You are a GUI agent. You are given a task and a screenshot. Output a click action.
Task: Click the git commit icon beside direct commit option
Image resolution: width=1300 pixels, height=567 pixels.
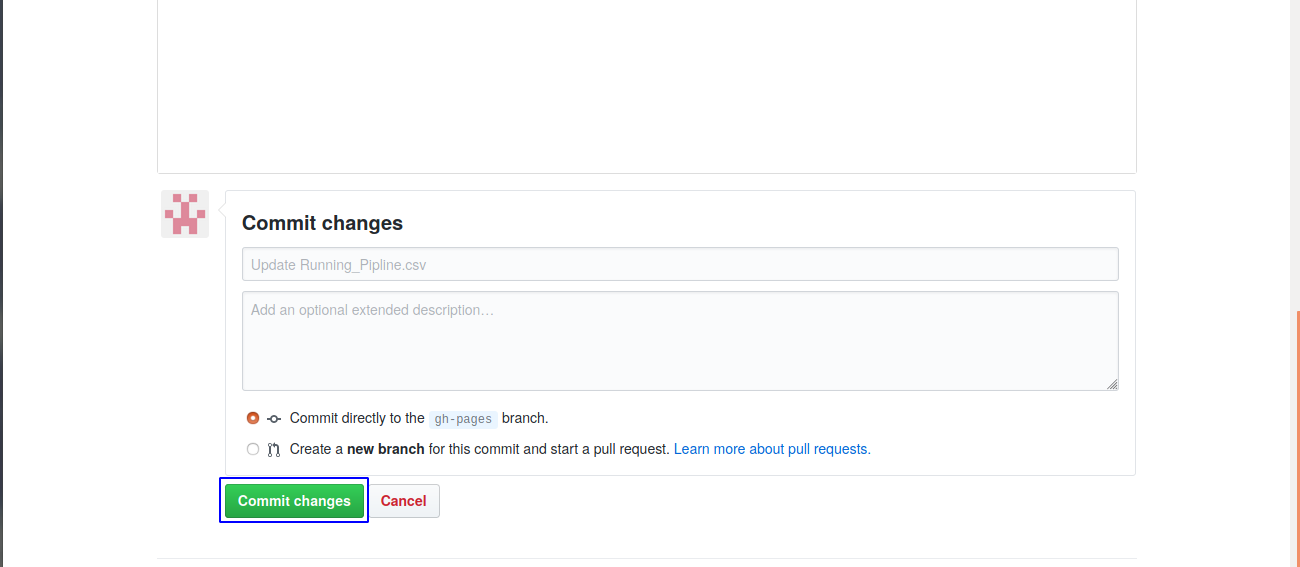274,419
